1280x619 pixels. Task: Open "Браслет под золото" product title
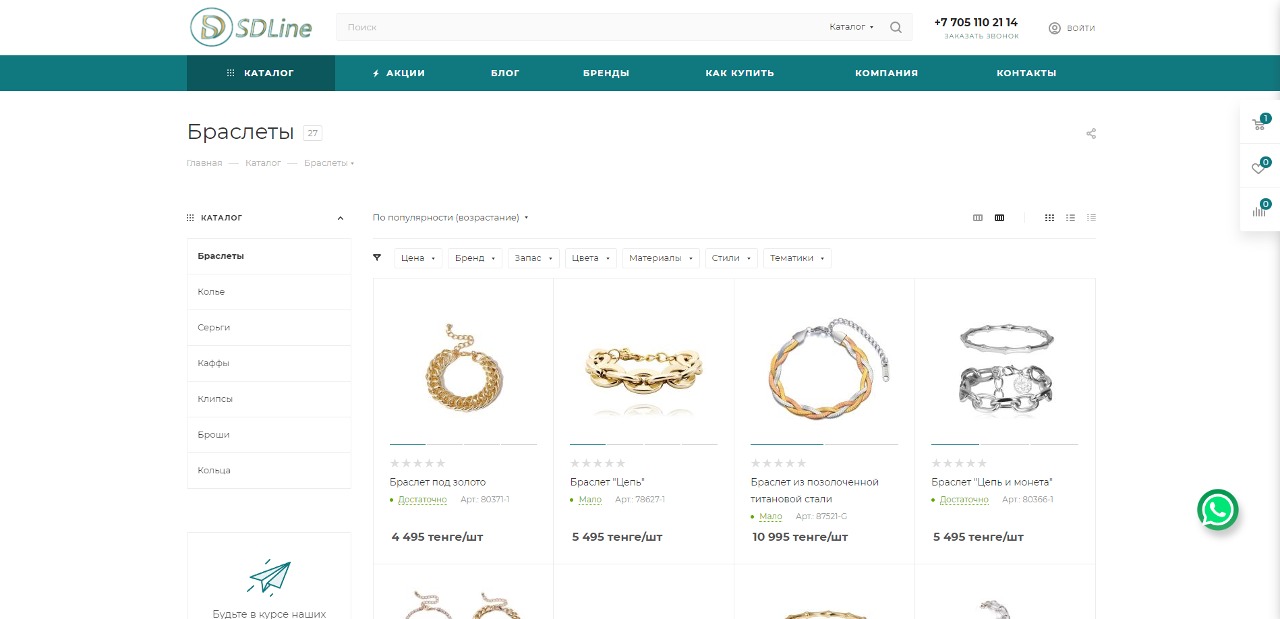[x=438, y=482]
